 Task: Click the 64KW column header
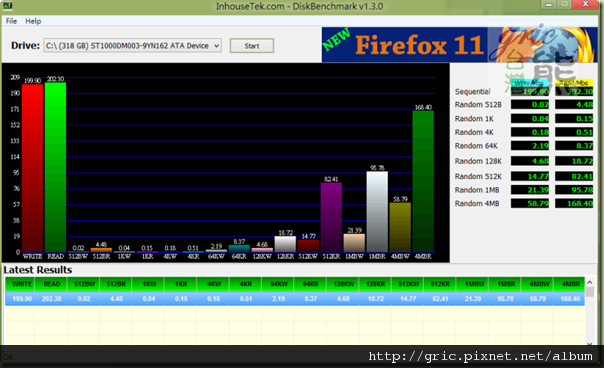pos(278,284)
